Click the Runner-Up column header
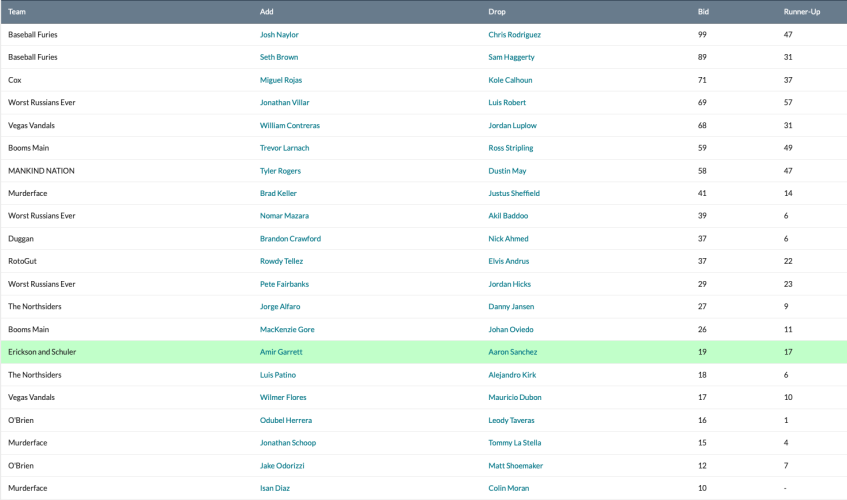Screen dimensions: 847x500 (802, 12)
